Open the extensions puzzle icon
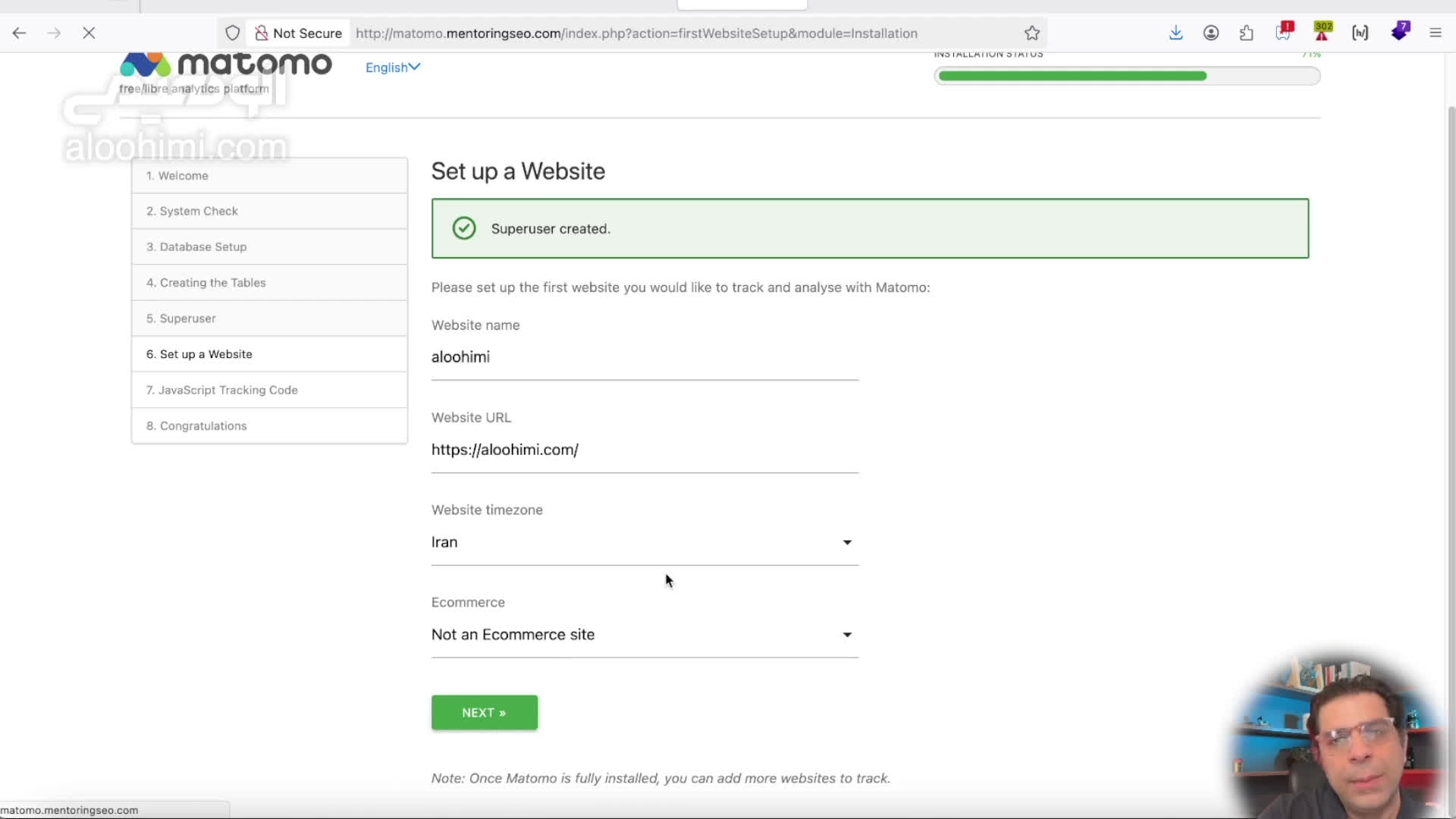Viewport: 1456px width, 819px height. coord(1247,33)
